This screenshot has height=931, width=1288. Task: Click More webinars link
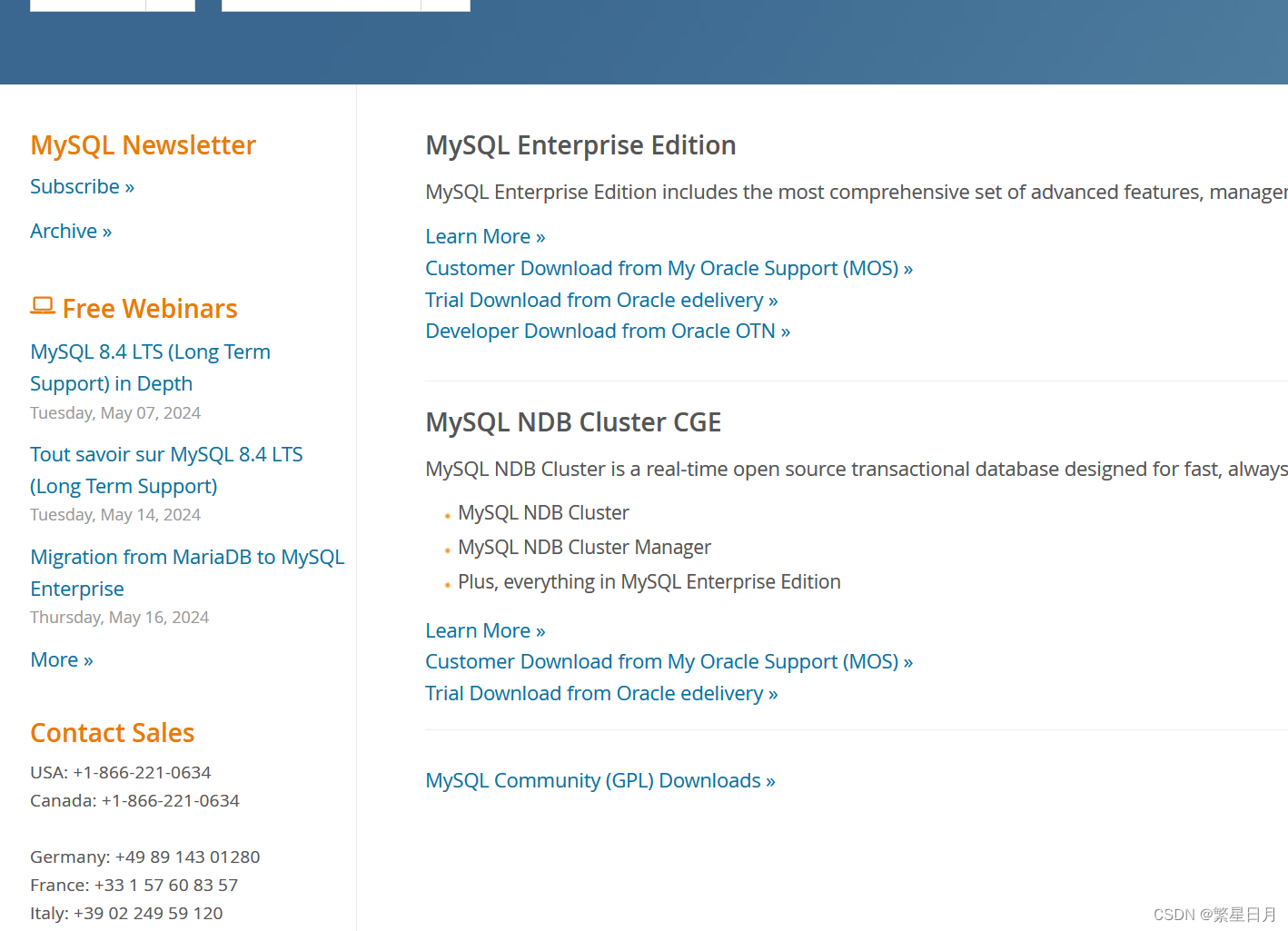click(62, 659)
